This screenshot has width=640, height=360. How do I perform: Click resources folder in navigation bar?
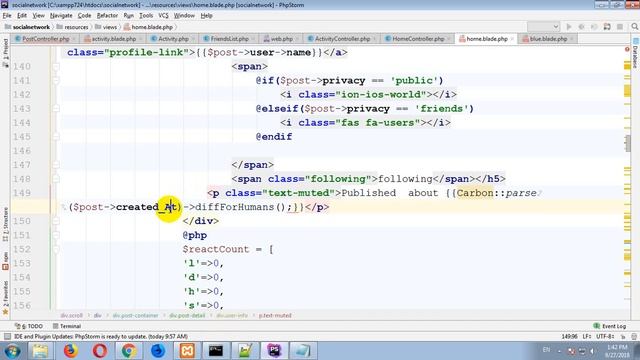click(x=73, y=27)
